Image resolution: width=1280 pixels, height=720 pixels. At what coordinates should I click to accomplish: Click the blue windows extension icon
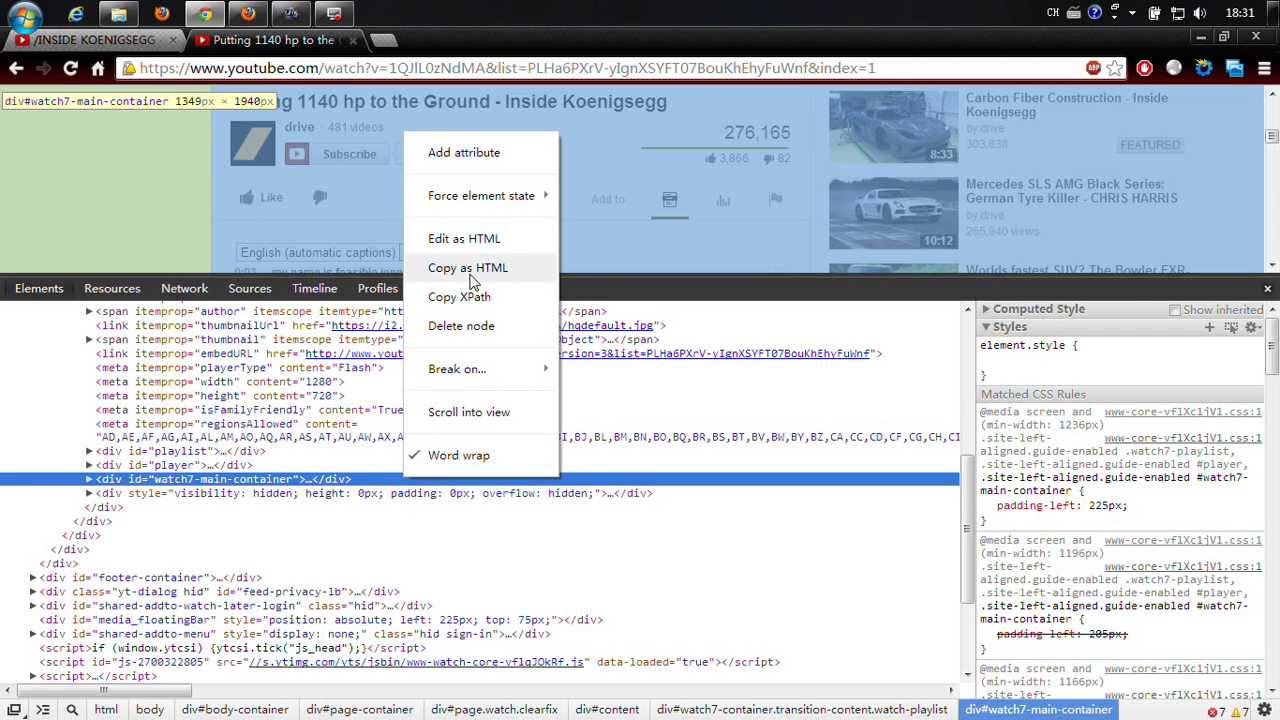[1234, 68]
